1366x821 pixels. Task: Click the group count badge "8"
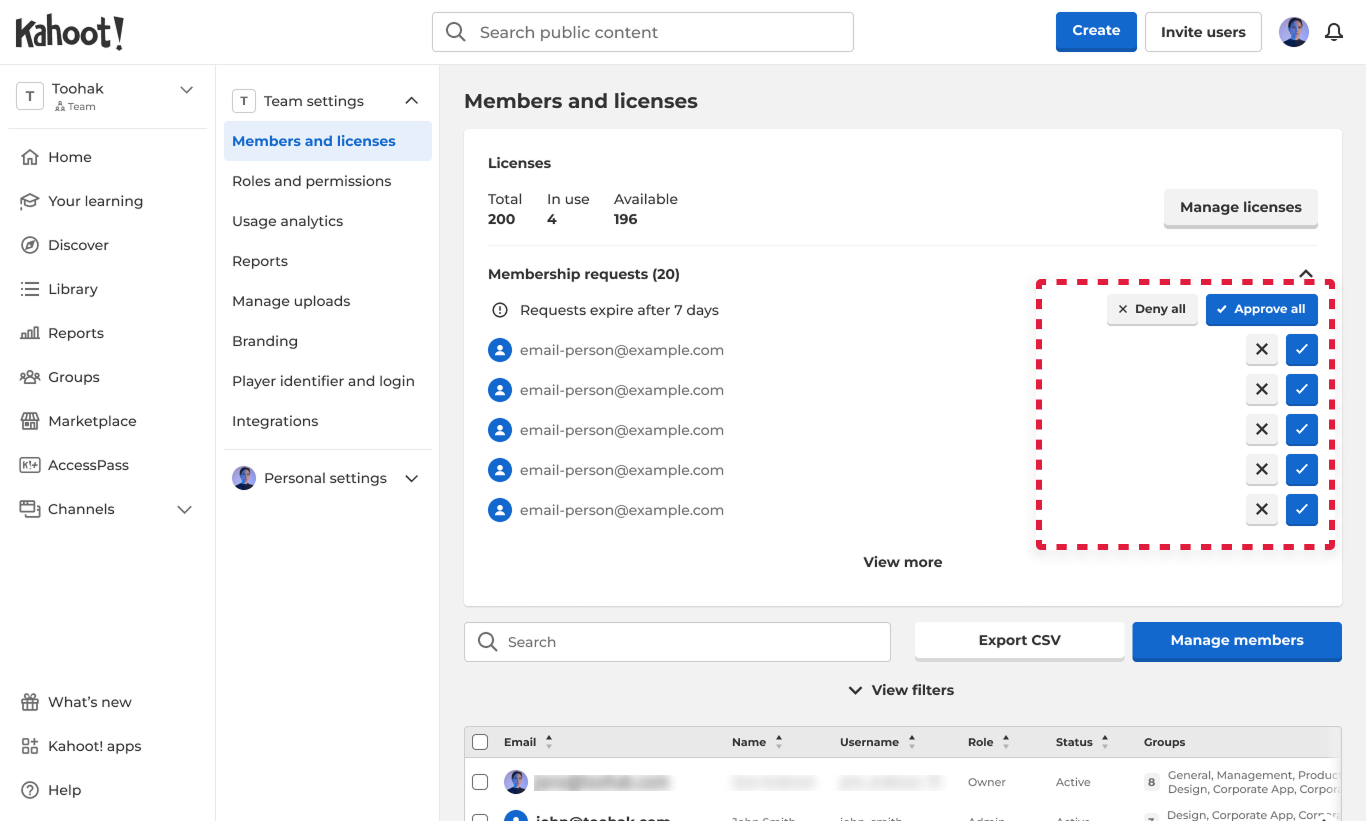tap(1152, 782)
